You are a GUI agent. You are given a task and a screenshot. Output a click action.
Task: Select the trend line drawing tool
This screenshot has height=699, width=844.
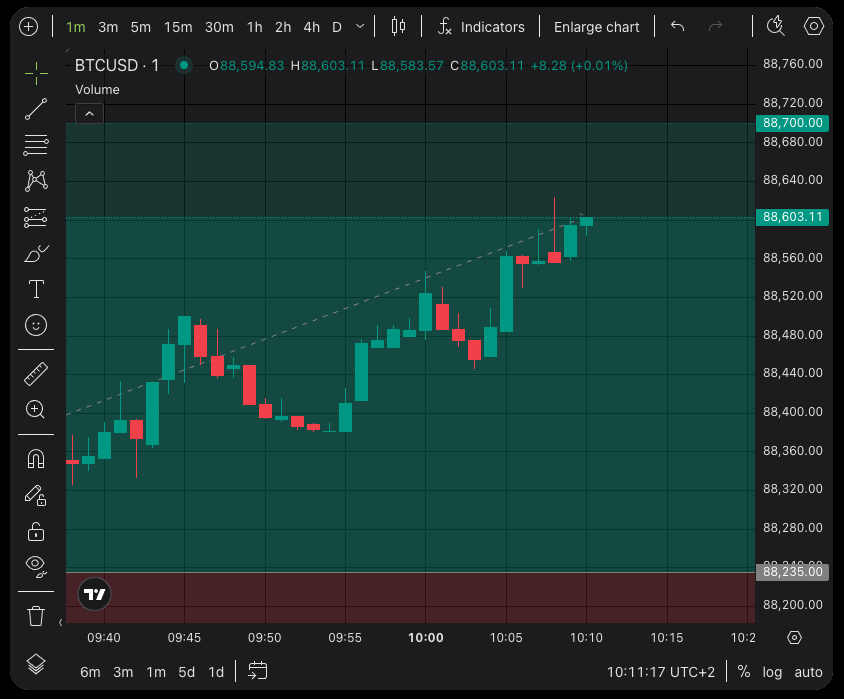coord(36,109)
